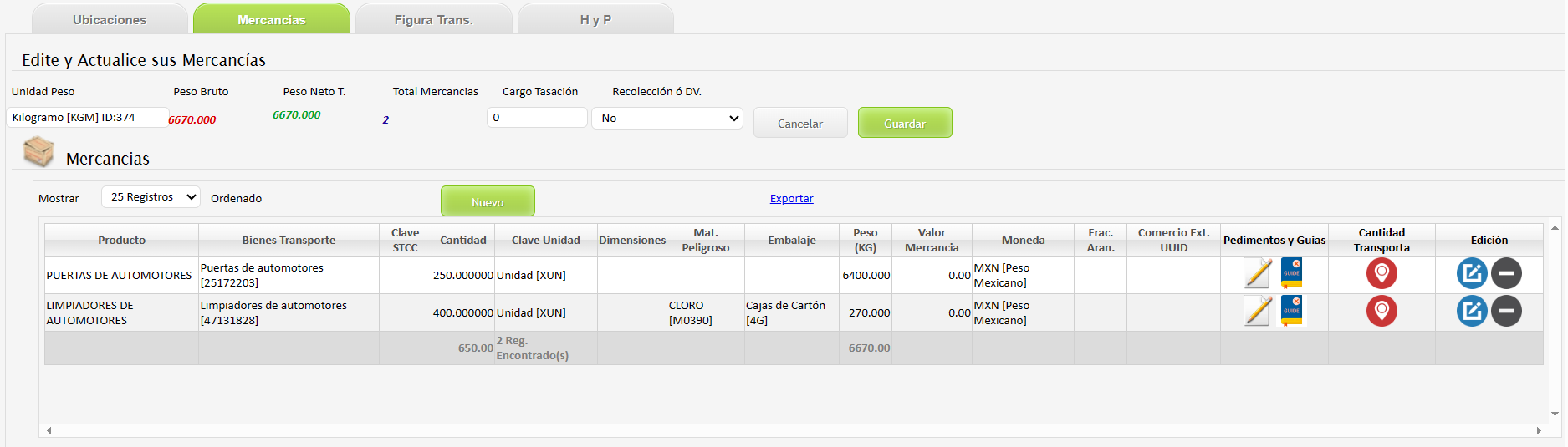This screenshot has width=1568, height=447.
Task: Open guide book icon for Puertas row
Action: click(1291, 273)
